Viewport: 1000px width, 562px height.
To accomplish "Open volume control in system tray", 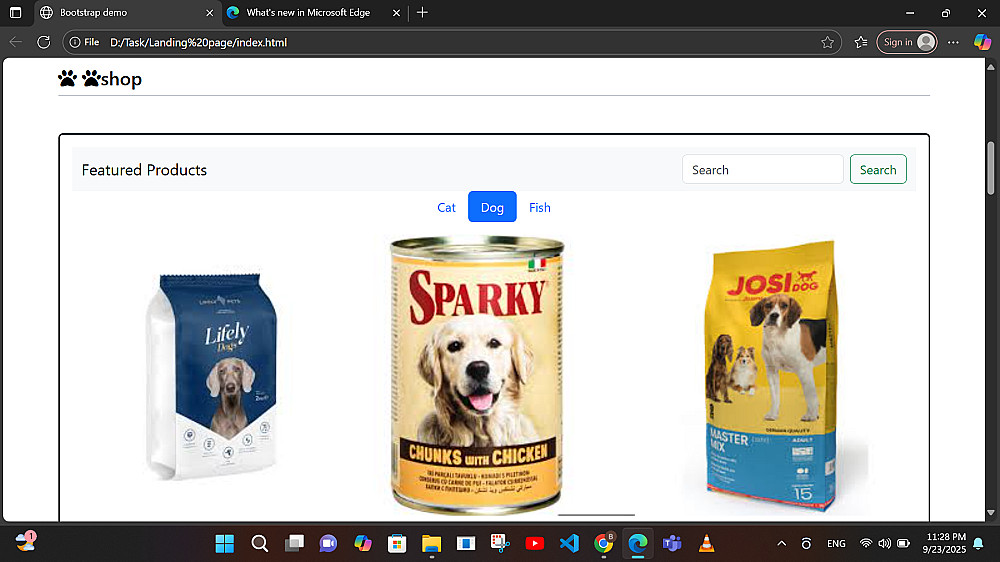I will [885, 544].
